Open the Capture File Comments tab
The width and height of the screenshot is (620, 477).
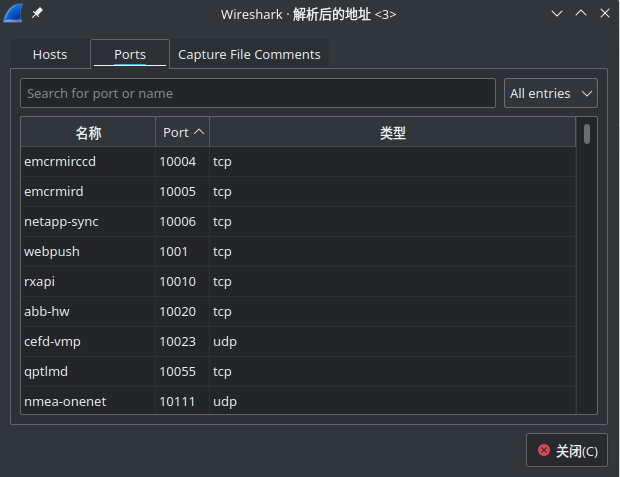[249, 54]
